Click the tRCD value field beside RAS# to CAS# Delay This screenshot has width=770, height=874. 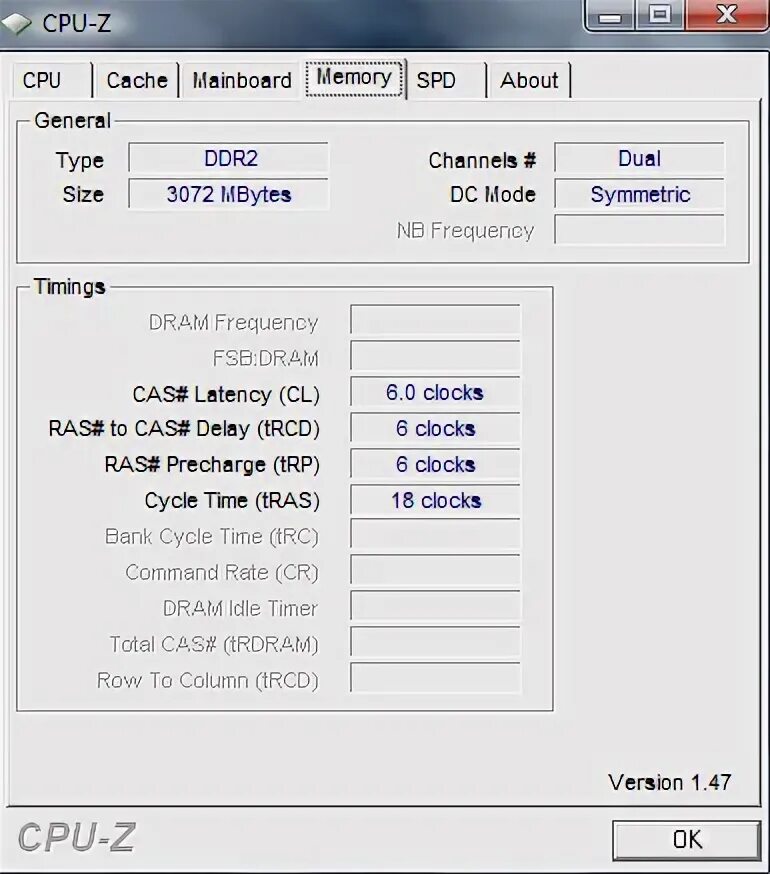click(435, 428)
